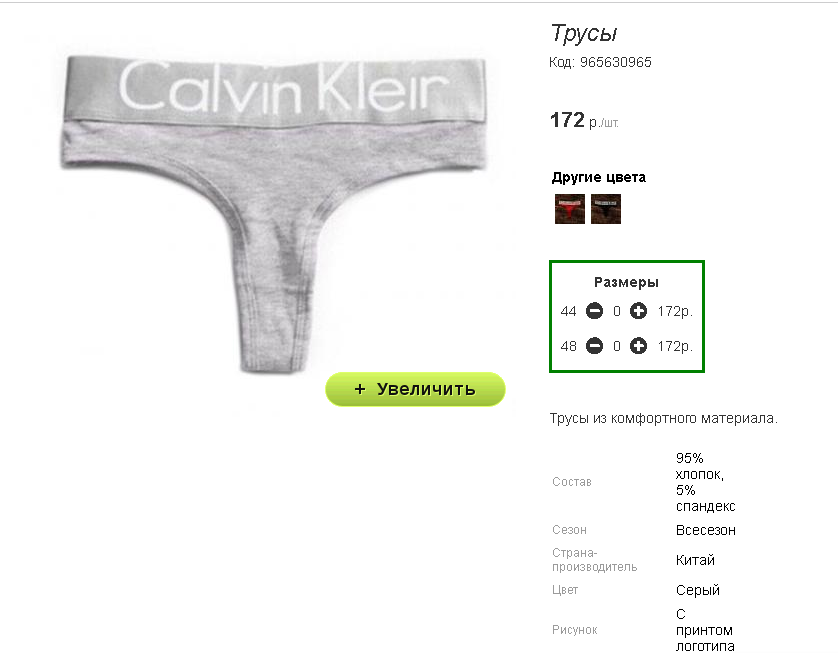The height and width of the screenshot is (653, 838).
Task: Decrease quantity for size 48
Action: pyautogui.click(x=594, y=346)
